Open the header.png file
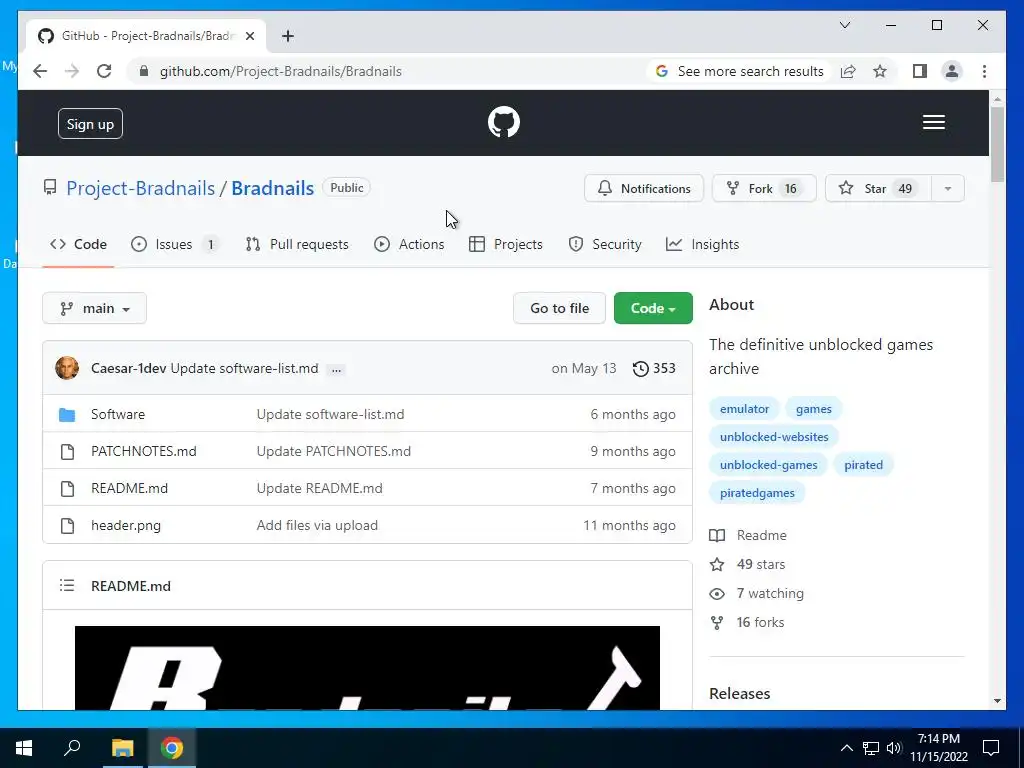1024x768 pixels. (126, 526)
